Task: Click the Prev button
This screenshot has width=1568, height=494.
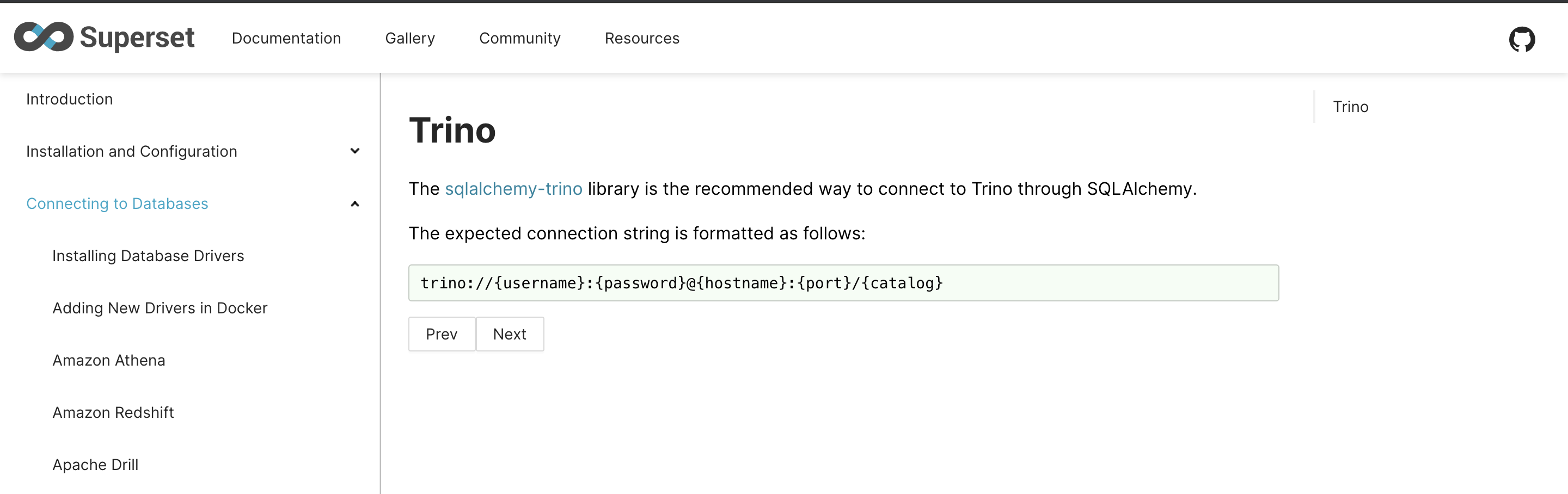Action: [442, 334]
